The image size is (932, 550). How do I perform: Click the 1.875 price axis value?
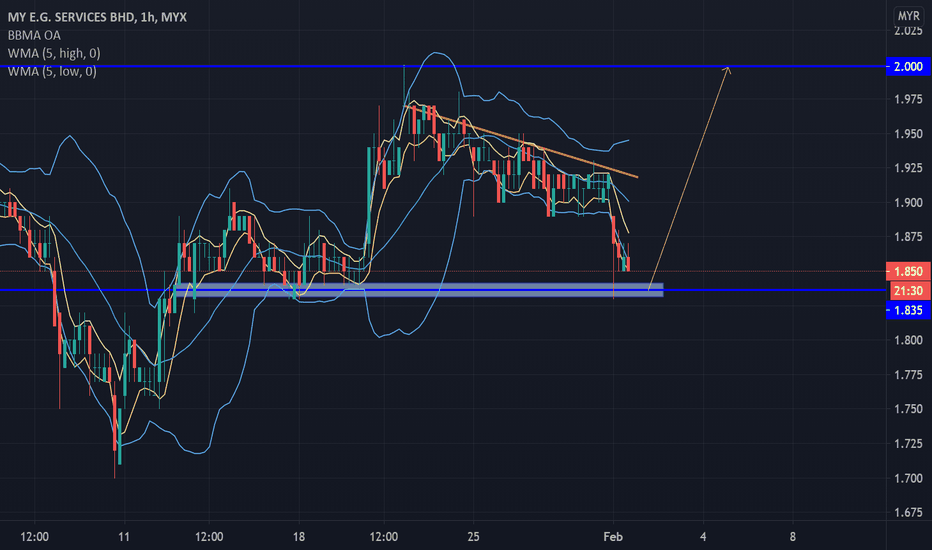pyautogui.click(x=908, y=237)
